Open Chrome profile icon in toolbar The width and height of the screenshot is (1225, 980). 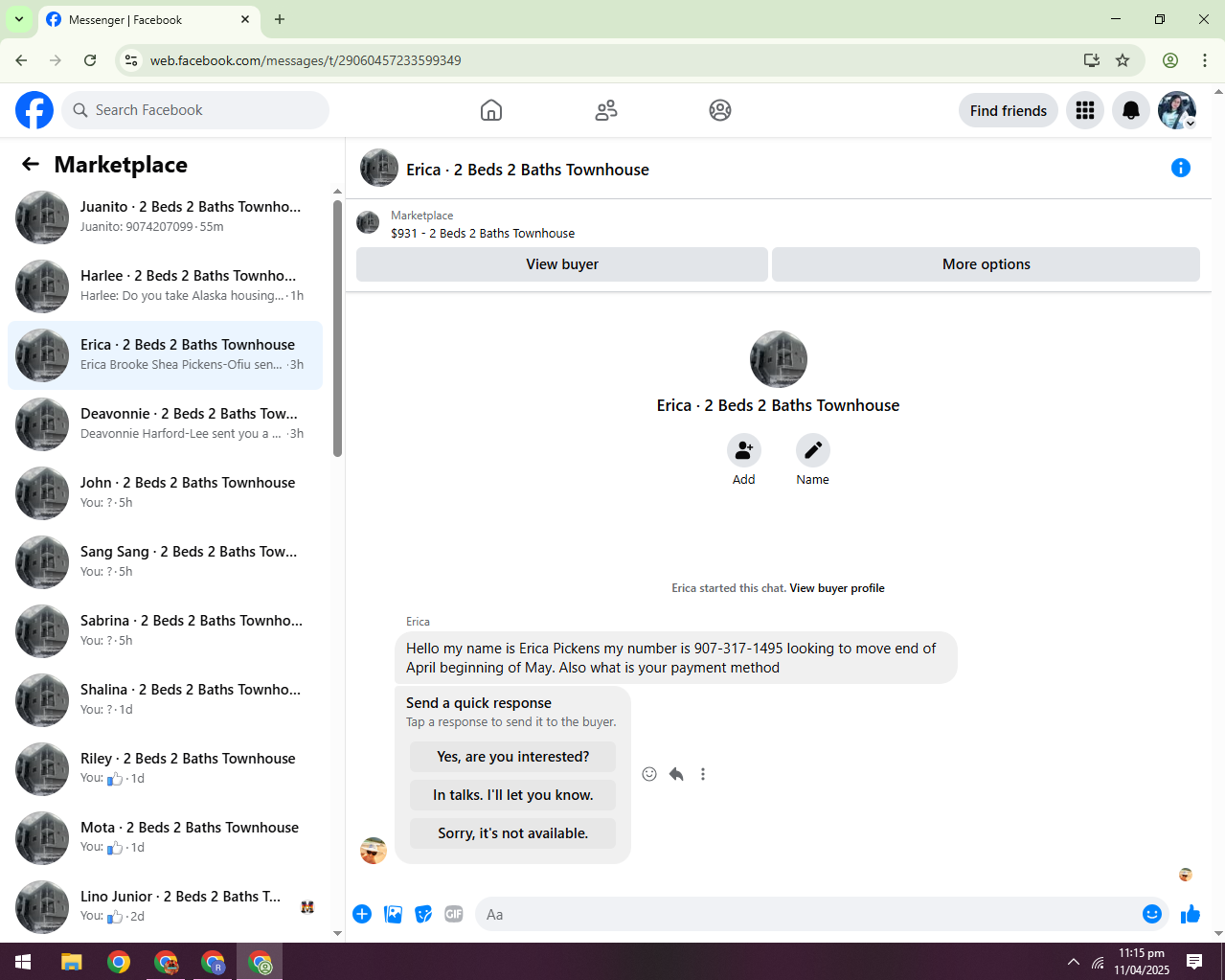(1170, 60)
